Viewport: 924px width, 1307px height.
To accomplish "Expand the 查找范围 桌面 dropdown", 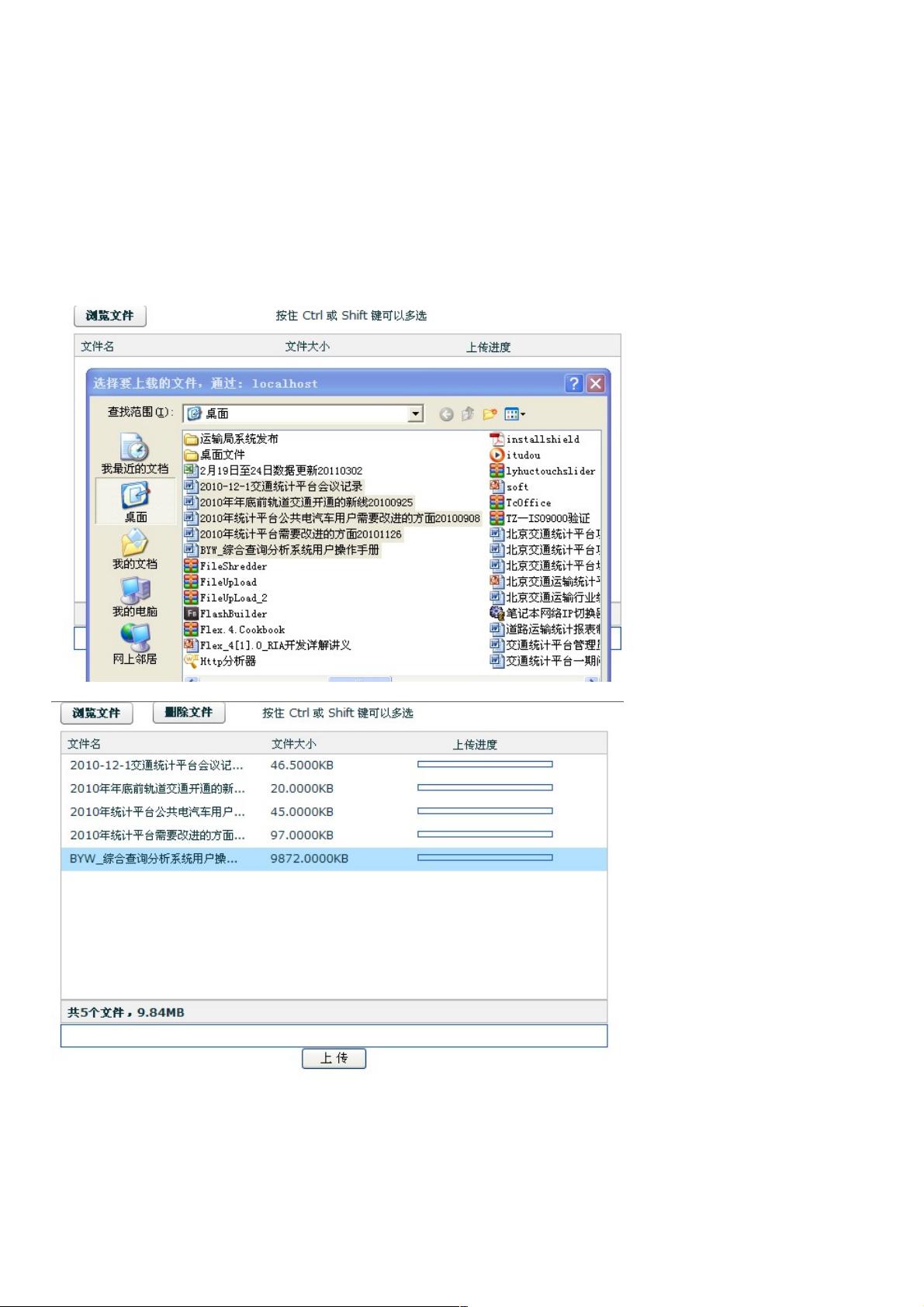I will point(416,413).
